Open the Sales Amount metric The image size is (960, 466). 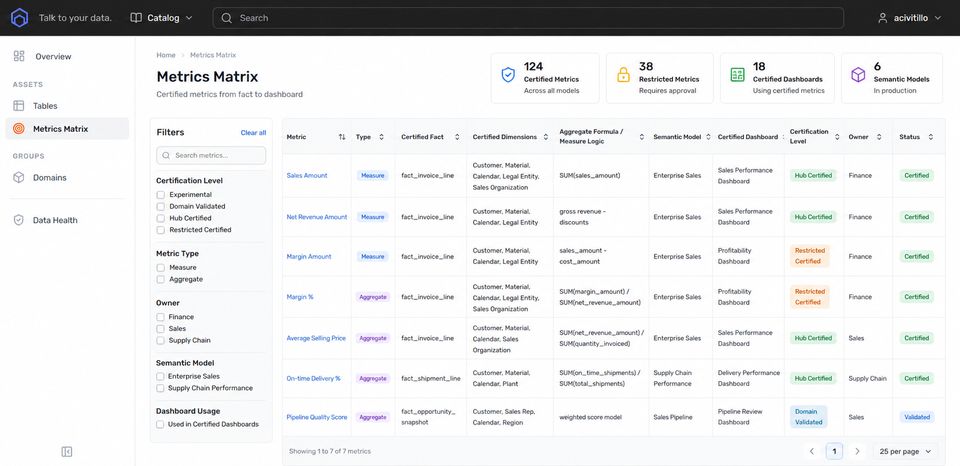click(x=307, y=176)
